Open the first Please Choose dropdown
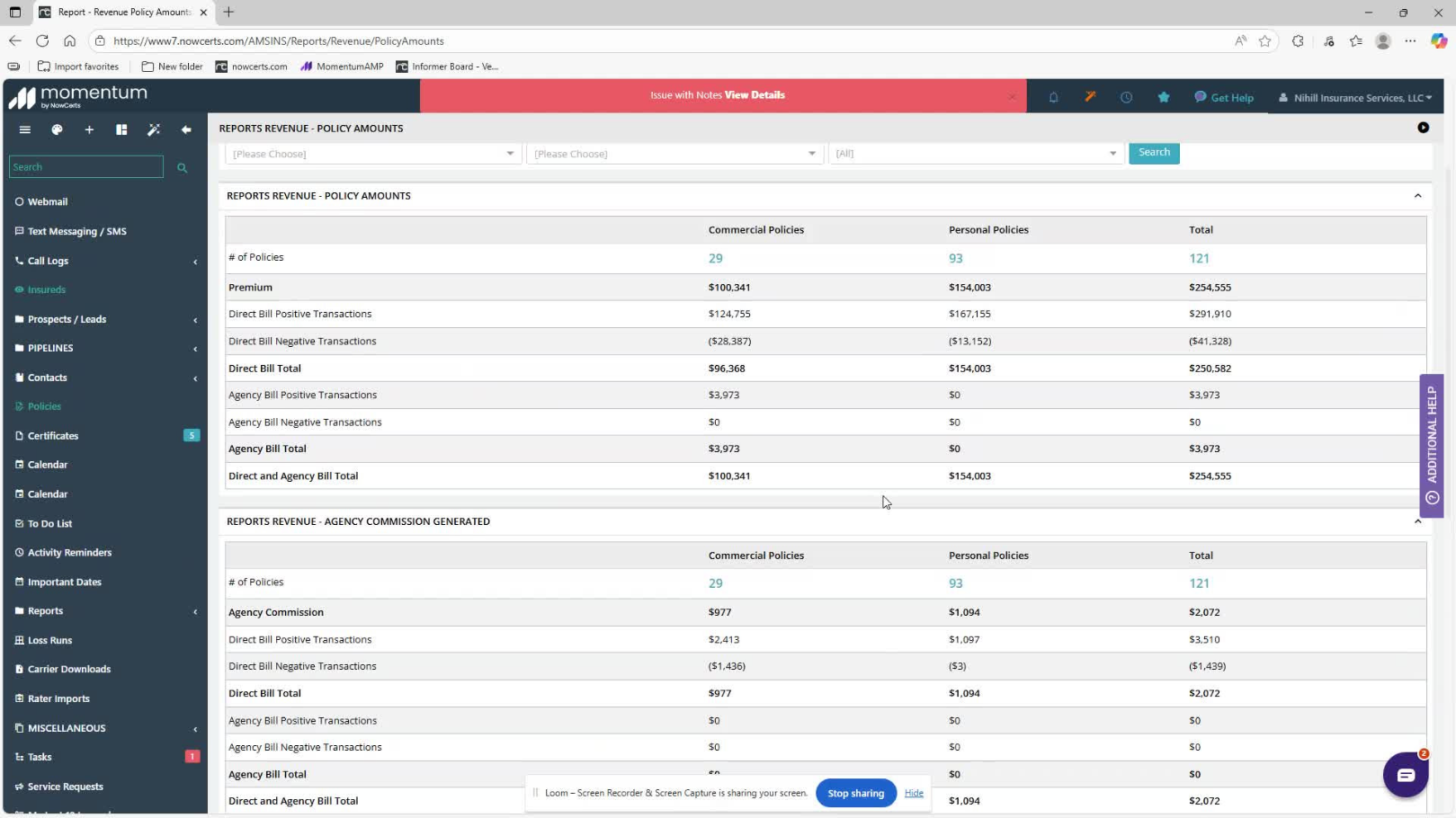Screen dimensions: 1456x818 (x=373, y=154)
